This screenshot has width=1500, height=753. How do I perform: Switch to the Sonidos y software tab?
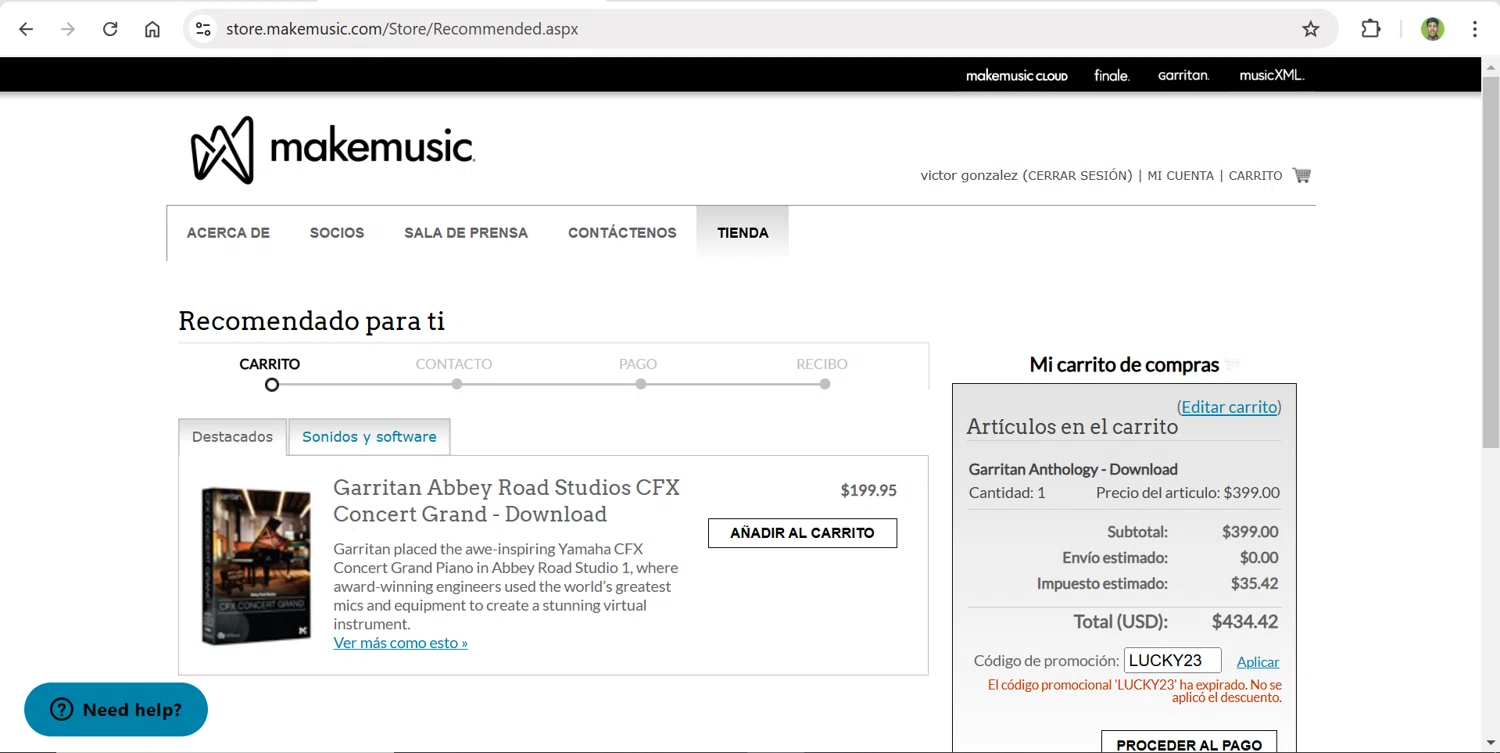[369, 437]
